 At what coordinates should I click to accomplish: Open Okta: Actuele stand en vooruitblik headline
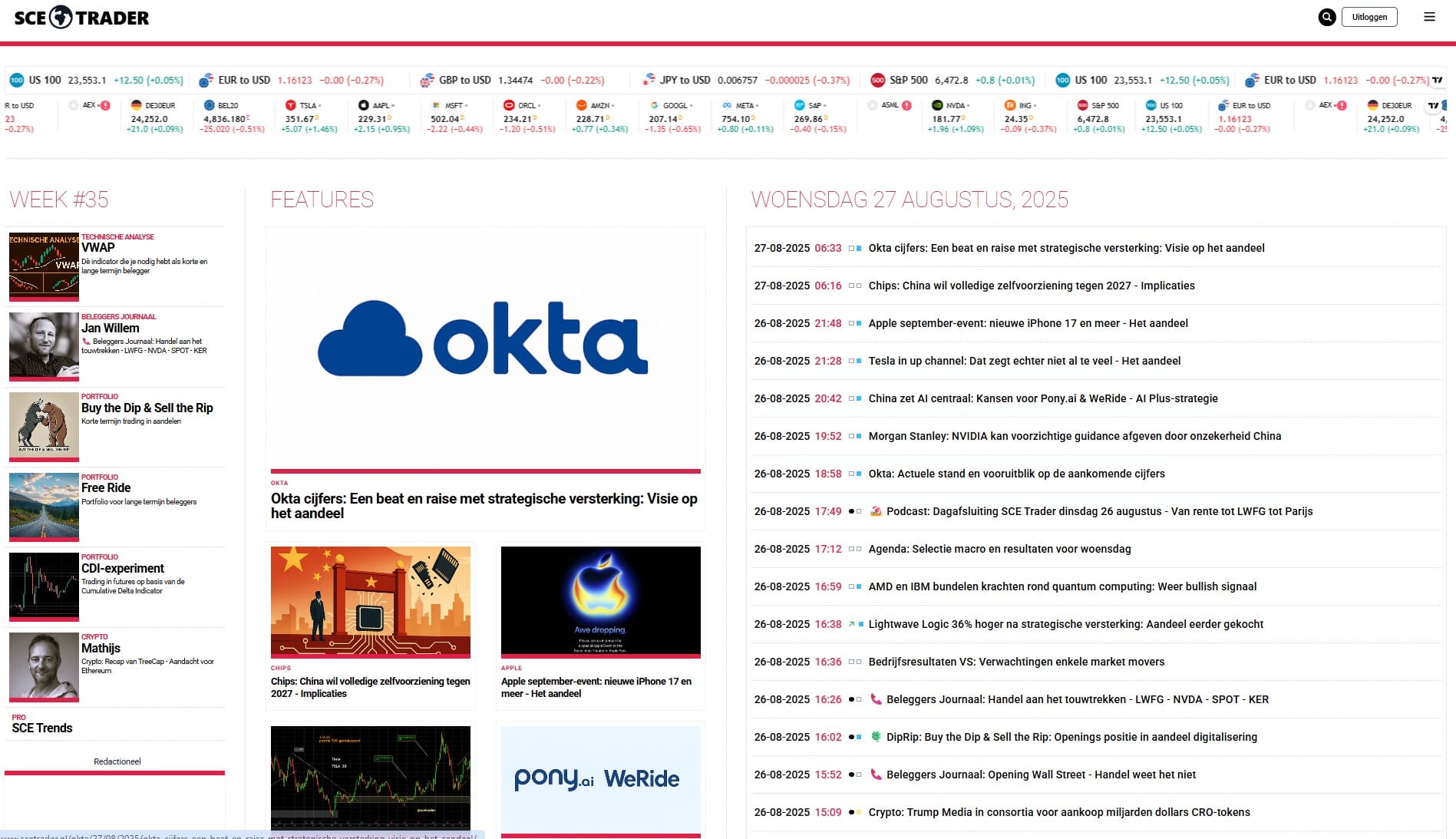pyautogui.click(x=1017, y=474)
